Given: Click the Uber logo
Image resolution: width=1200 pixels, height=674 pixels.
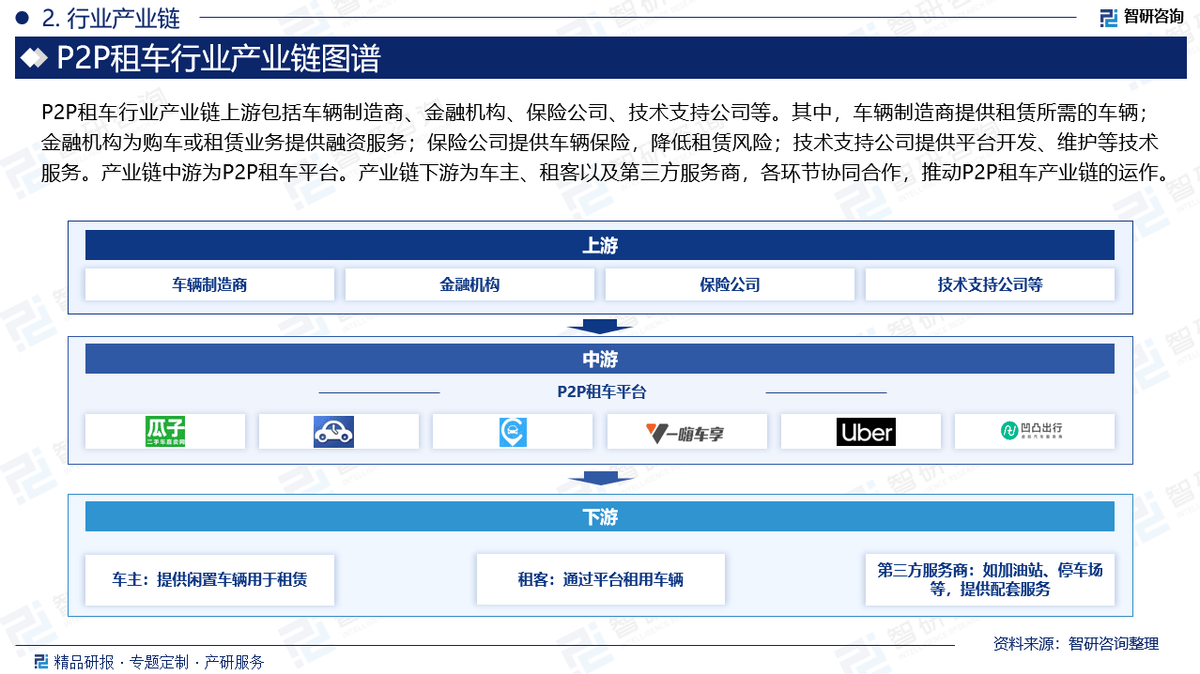Looking at the screenshot, I should click(x=866, y=432).
